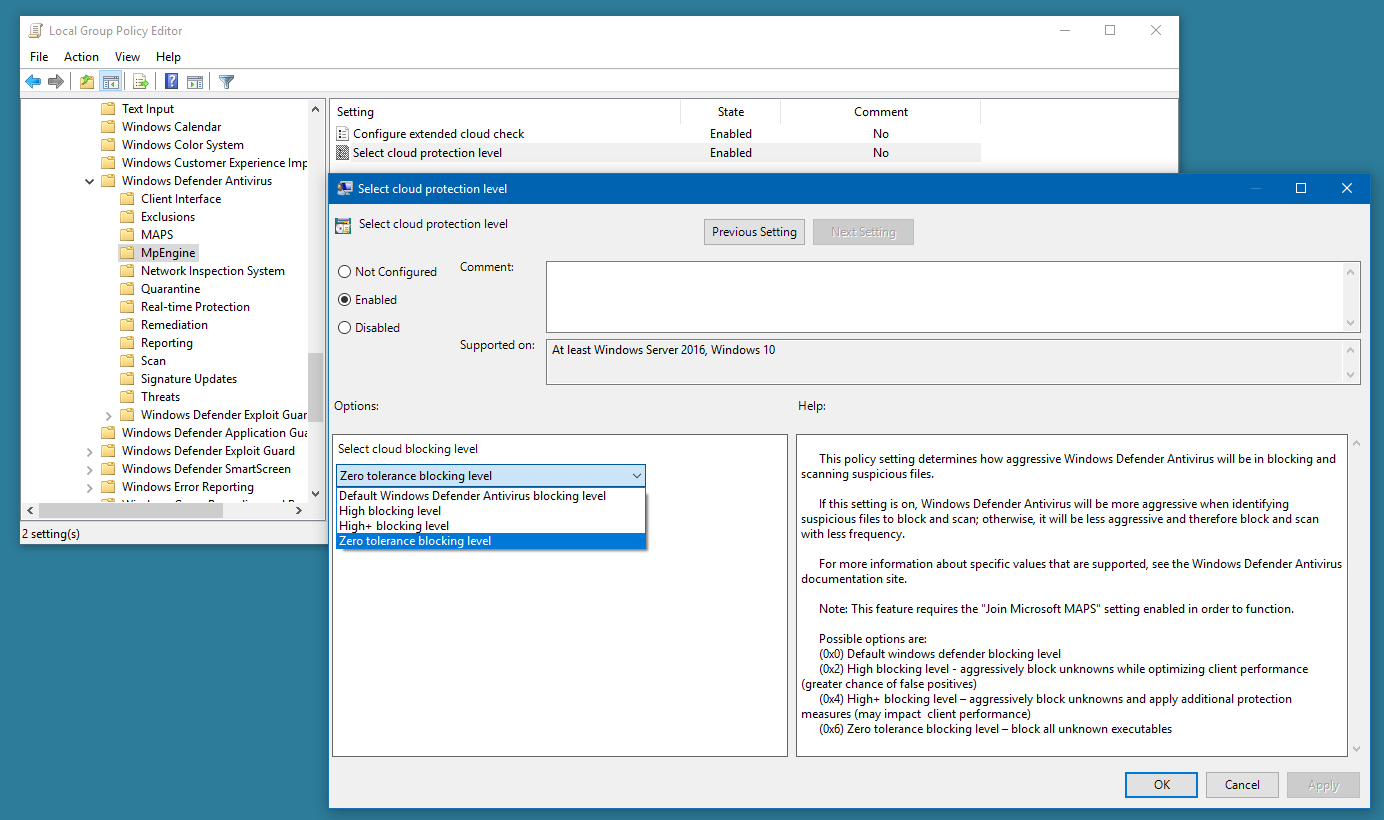Click the Show/Hide Action Pane icon
The height and width of the screenshot is (820, 1384).
(195, 82)
